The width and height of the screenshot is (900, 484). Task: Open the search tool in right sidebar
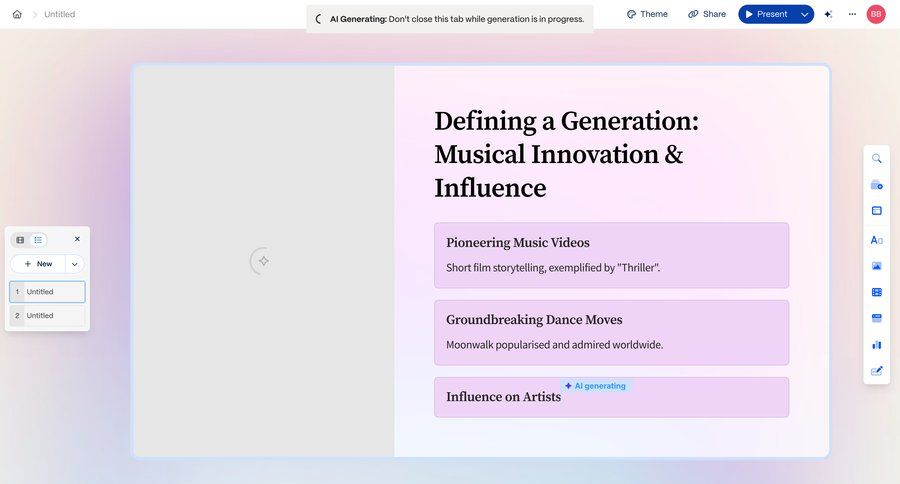tap(876, 158)
